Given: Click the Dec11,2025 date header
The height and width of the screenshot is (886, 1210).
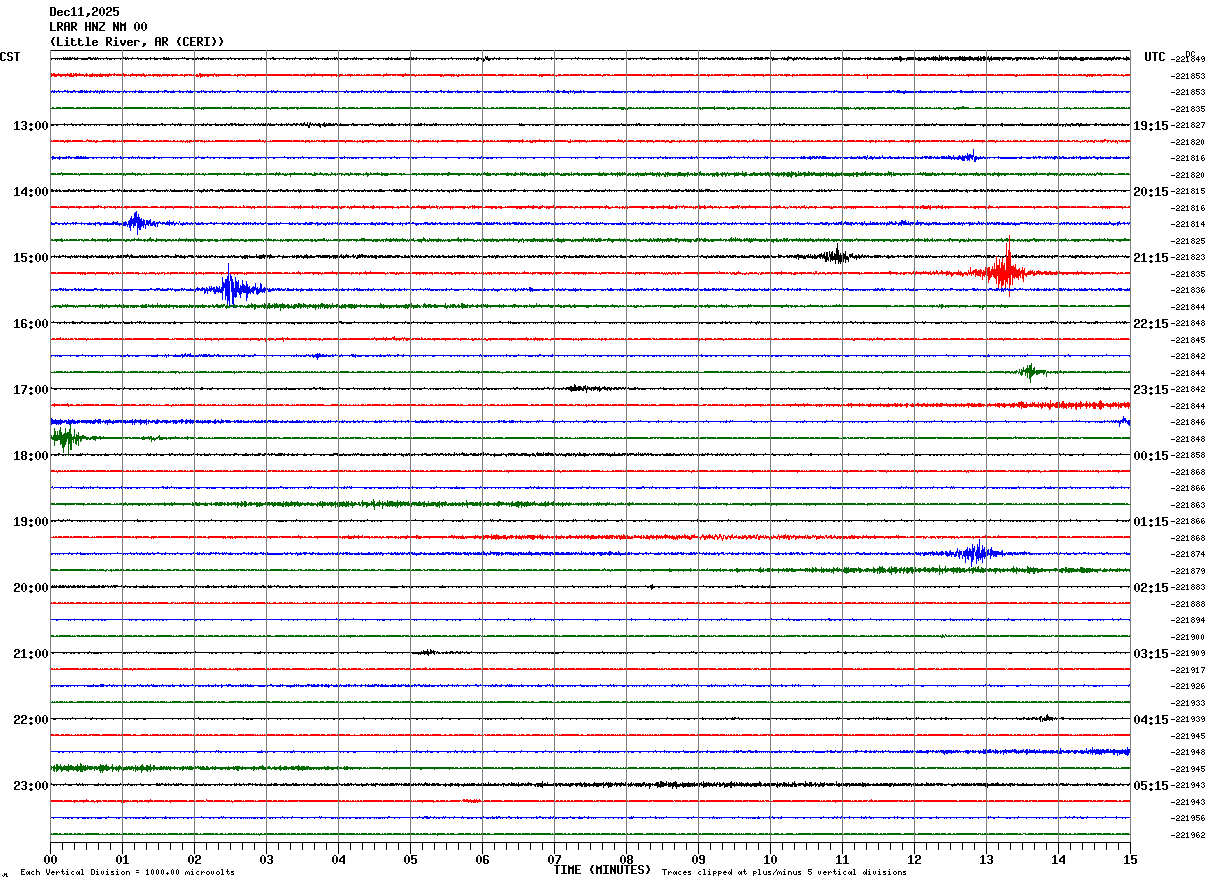Looking at the screenshot, I should pyautogui.click(x=84, y=12).
